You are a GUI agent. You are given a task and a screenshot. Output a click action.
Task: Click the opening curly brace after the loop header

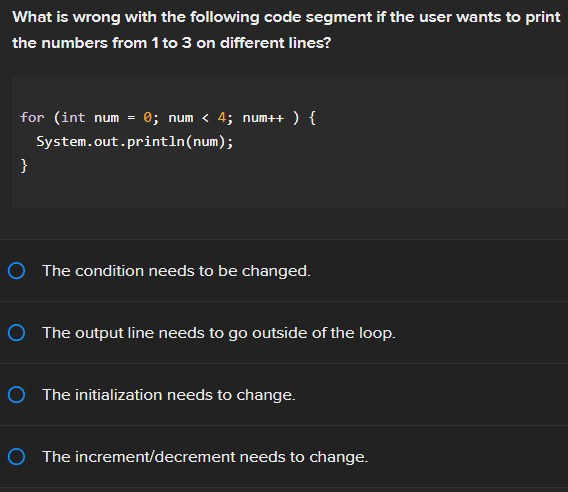click(x=313, y=118)
